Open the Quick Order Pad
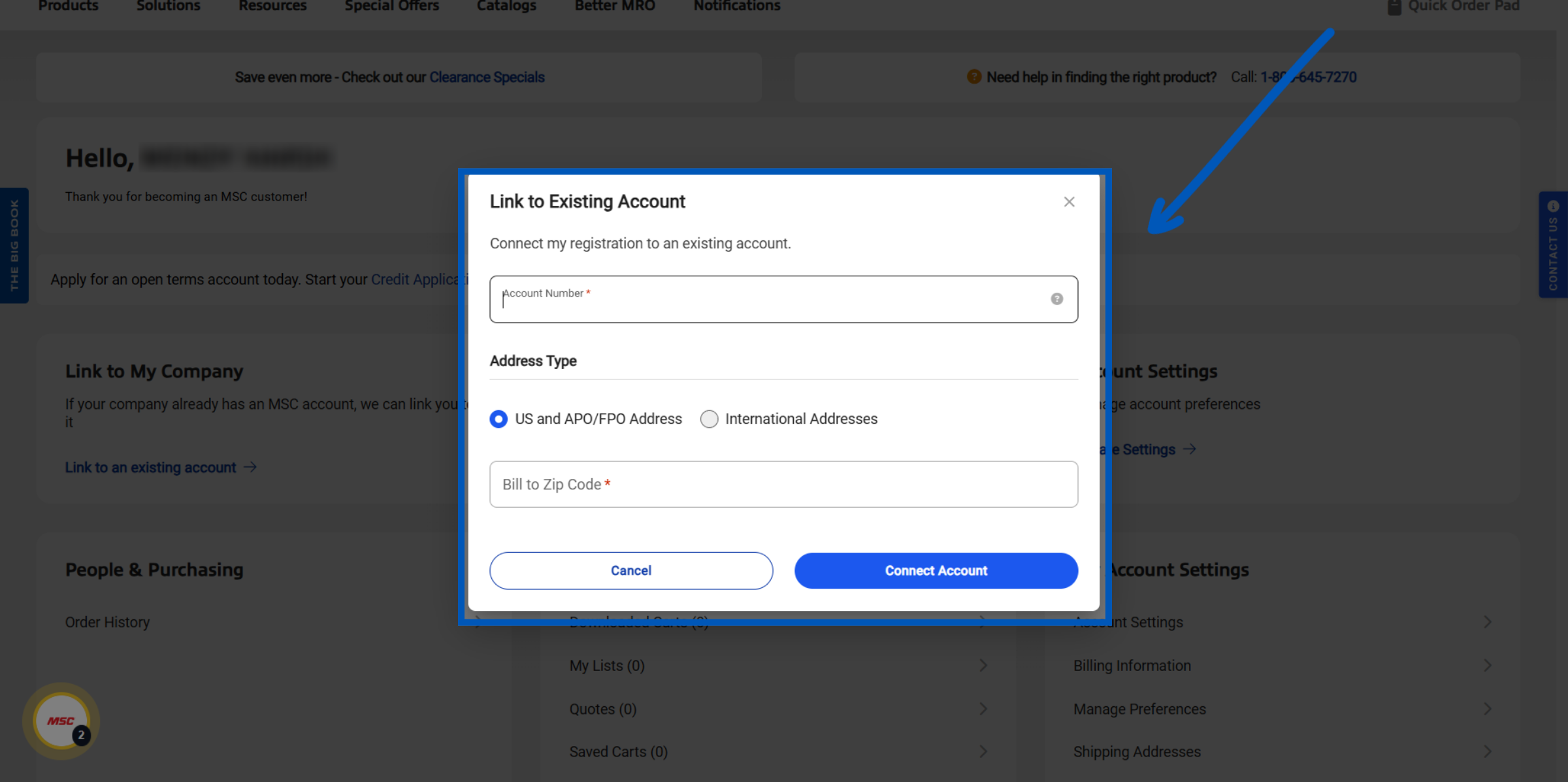This screenshot has width=1568, height=782. [x=1463, y=6]
